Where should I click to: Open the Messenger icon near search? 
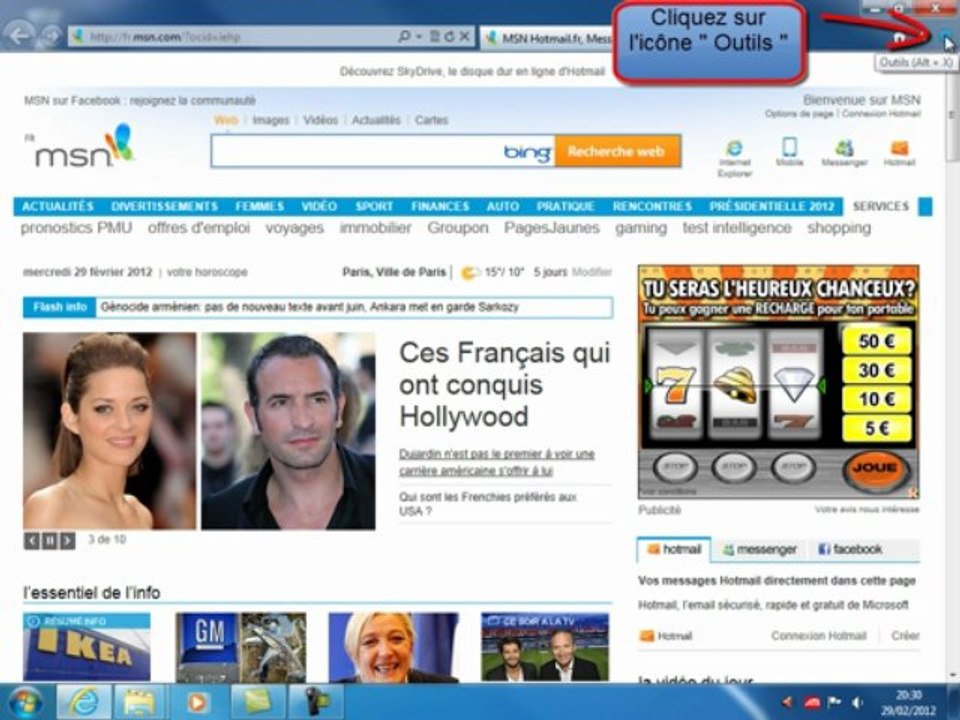point(844,152)
